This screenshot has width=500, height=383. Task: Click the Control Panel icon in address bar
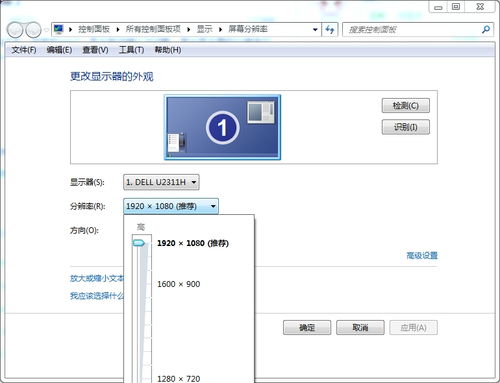(59, 29)
